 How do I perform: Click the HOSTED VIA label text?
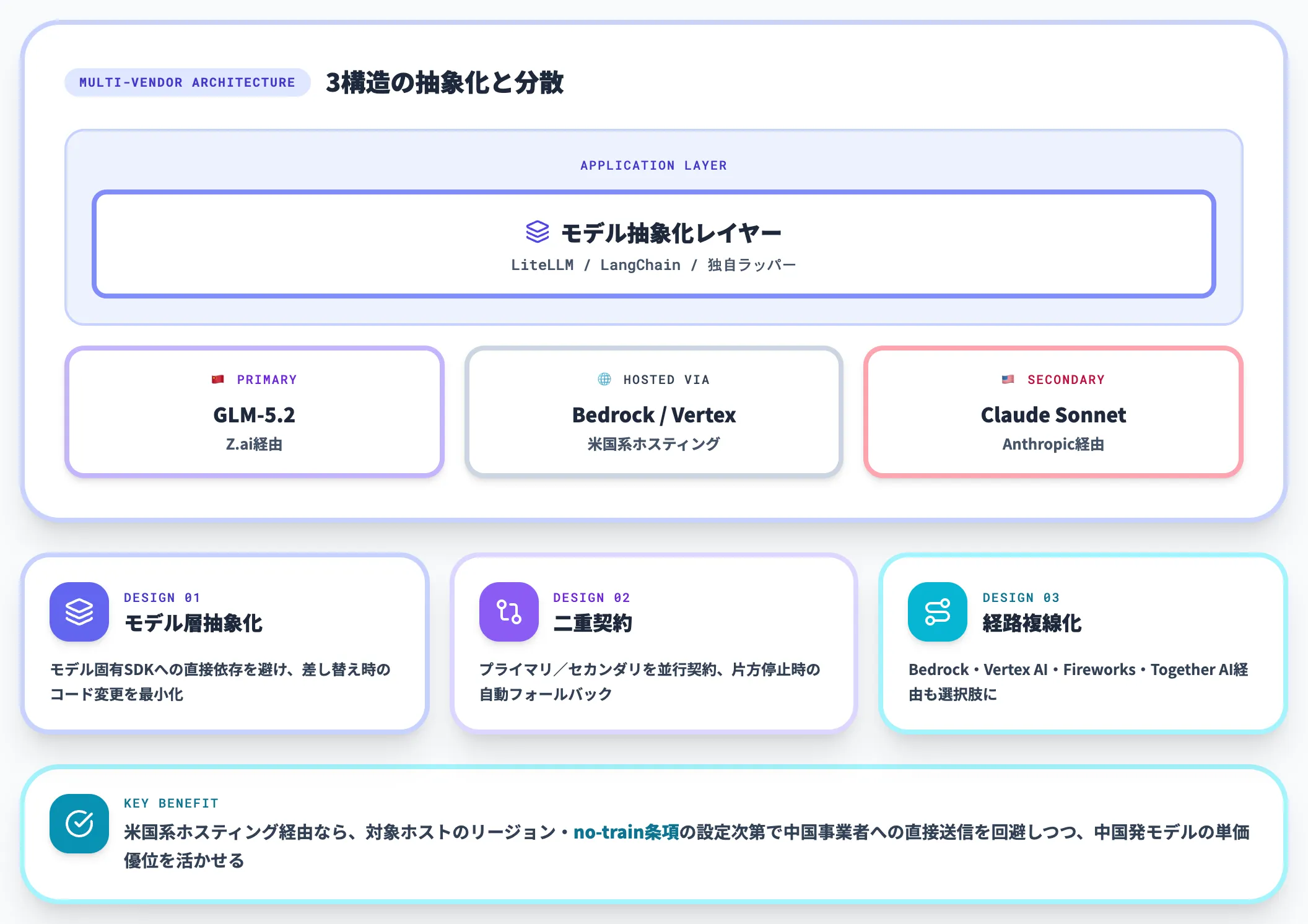(666, 380)
